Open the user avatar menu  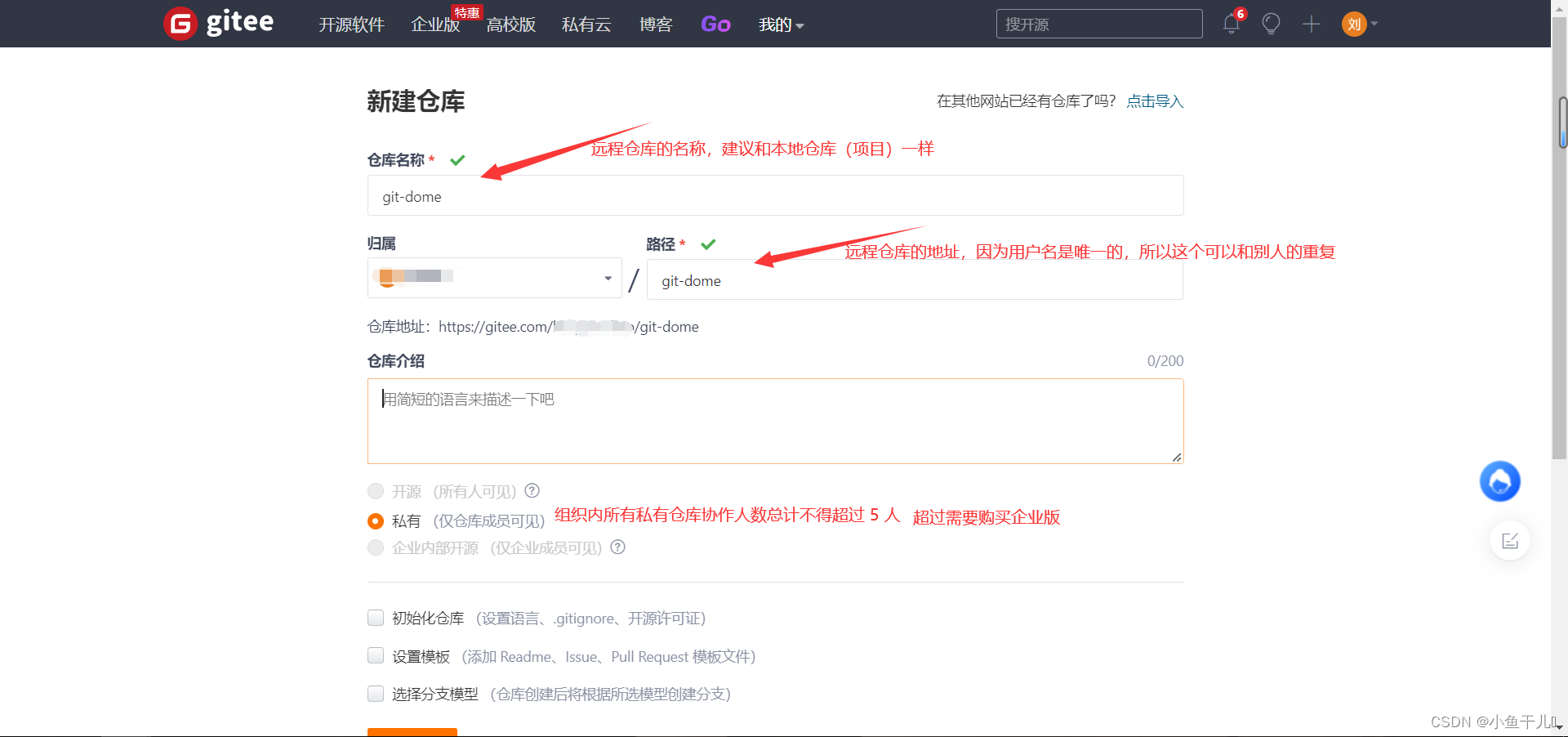click(1354, 24)
